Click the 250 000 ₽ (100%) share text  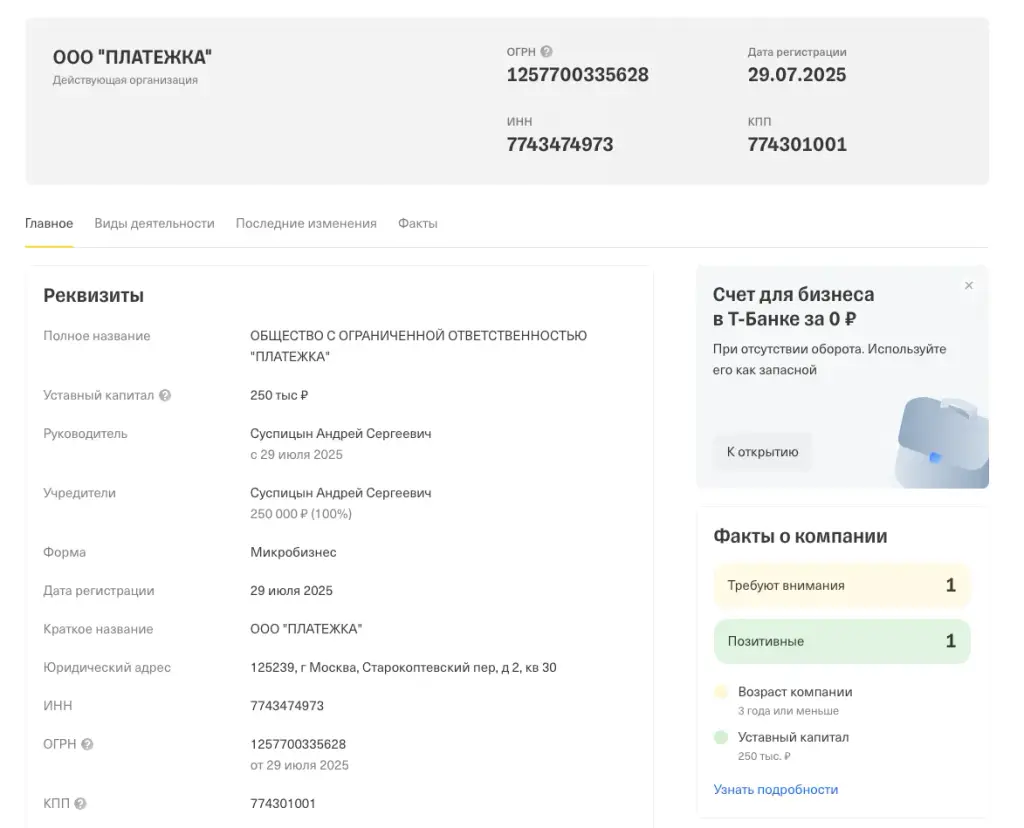[301, 514]
